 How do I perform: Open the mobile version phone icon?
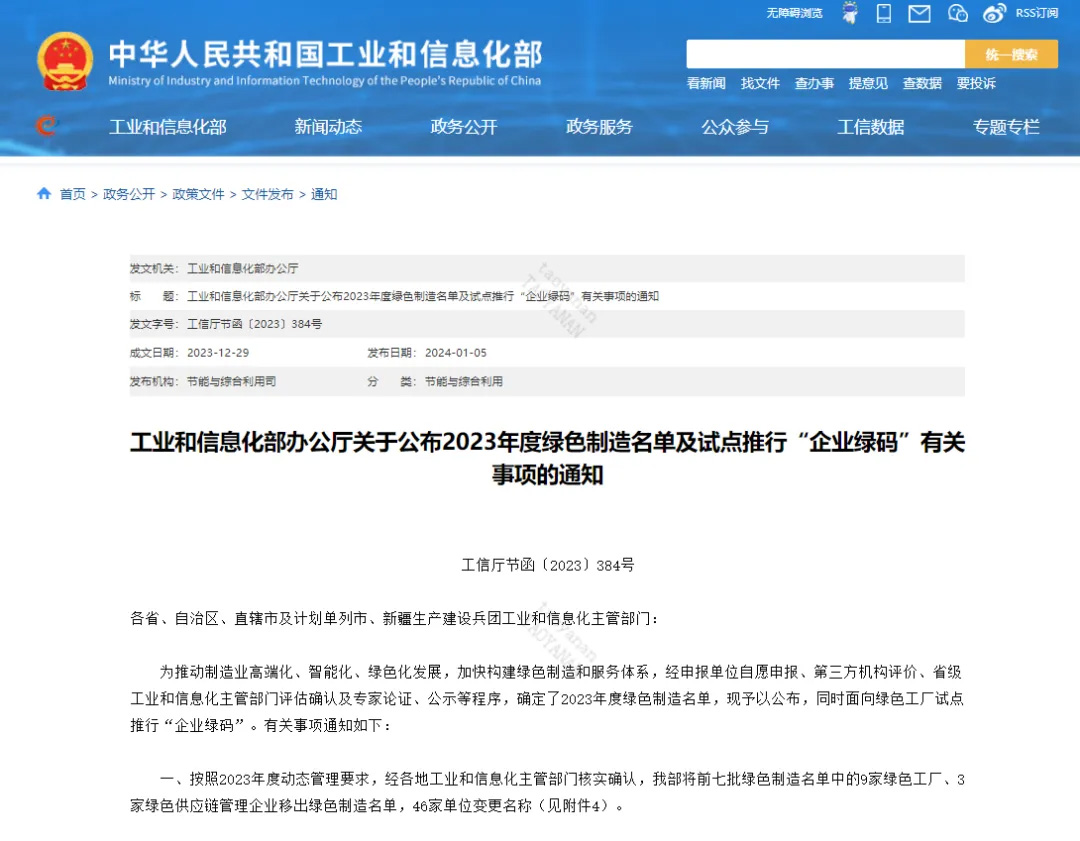coord(884,13)
